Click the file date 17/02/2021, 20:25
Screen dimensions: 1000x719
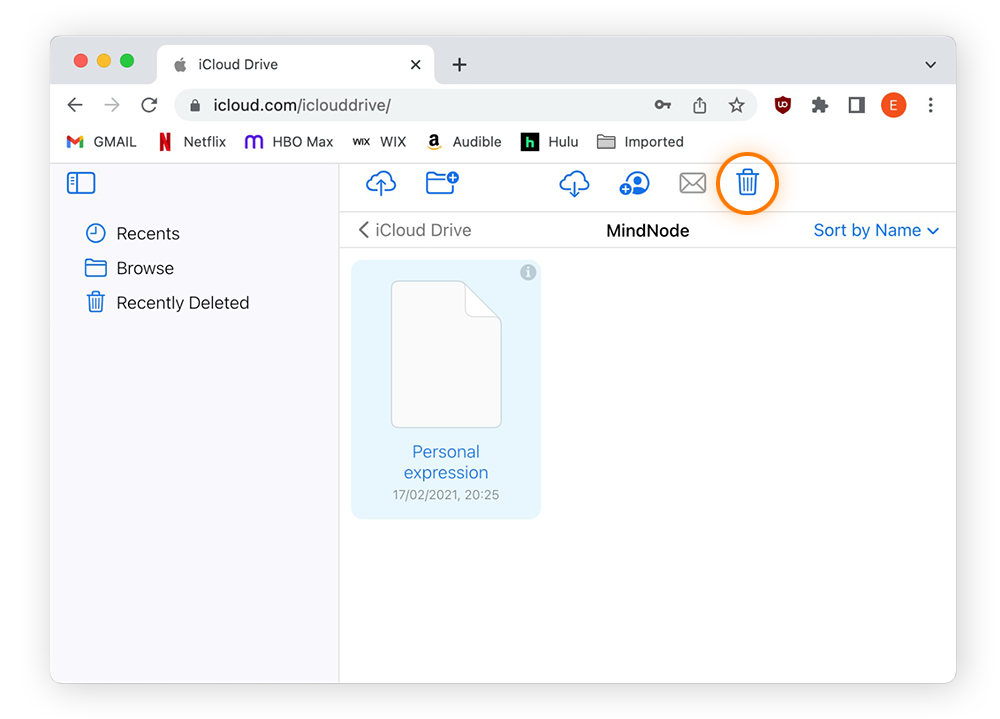coord(446,494)
